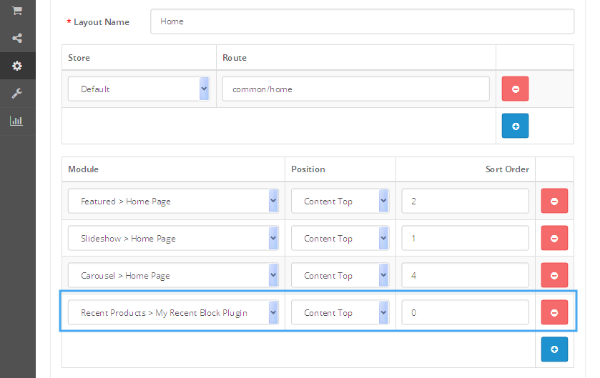Remove the Slideshow > Home Page module
Image resolution: width=600 pixels, height=378 pixels.
[554, 238]
